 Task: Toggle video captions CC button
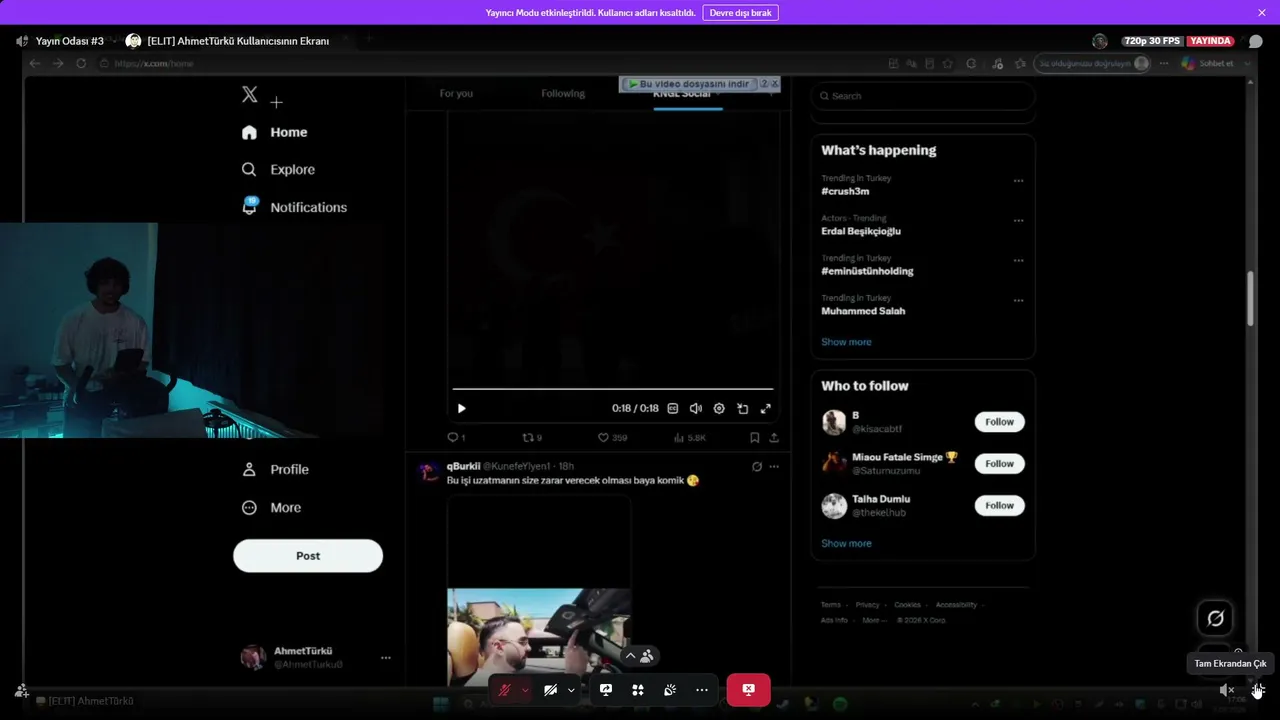coord(673,408)
